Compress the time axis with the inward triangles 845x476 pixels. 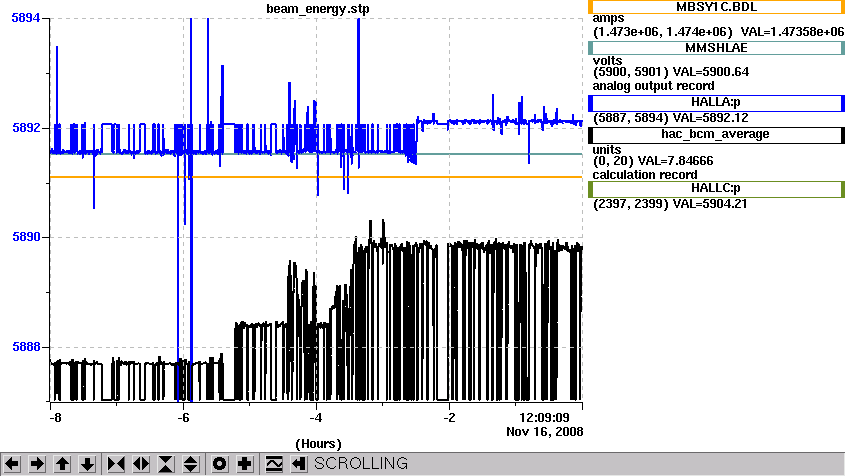pyautogui.click(x=116, y=464)
